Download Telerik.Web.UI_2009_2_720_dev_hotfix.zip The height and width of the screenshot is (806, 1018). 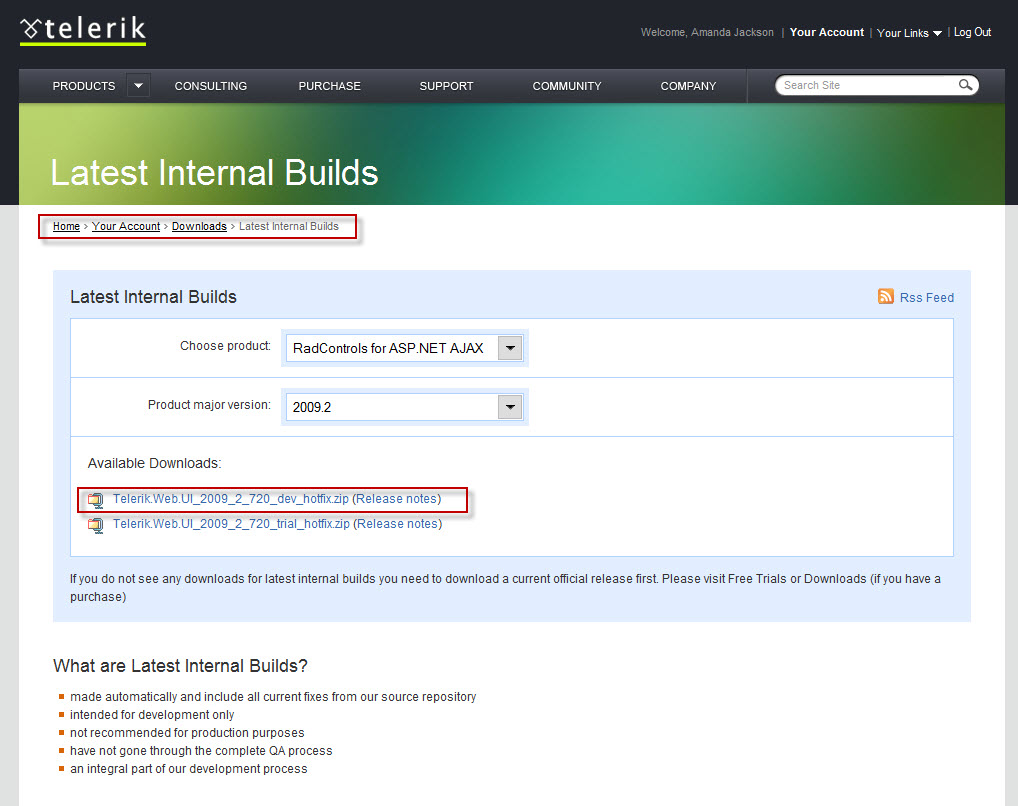(x=230, y=499)
